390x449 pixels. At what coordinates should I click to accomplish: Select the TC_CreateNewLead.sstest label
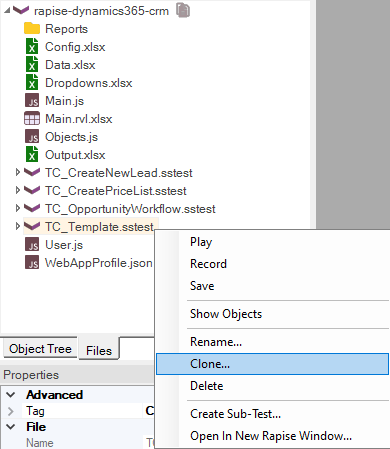[119, 173]
